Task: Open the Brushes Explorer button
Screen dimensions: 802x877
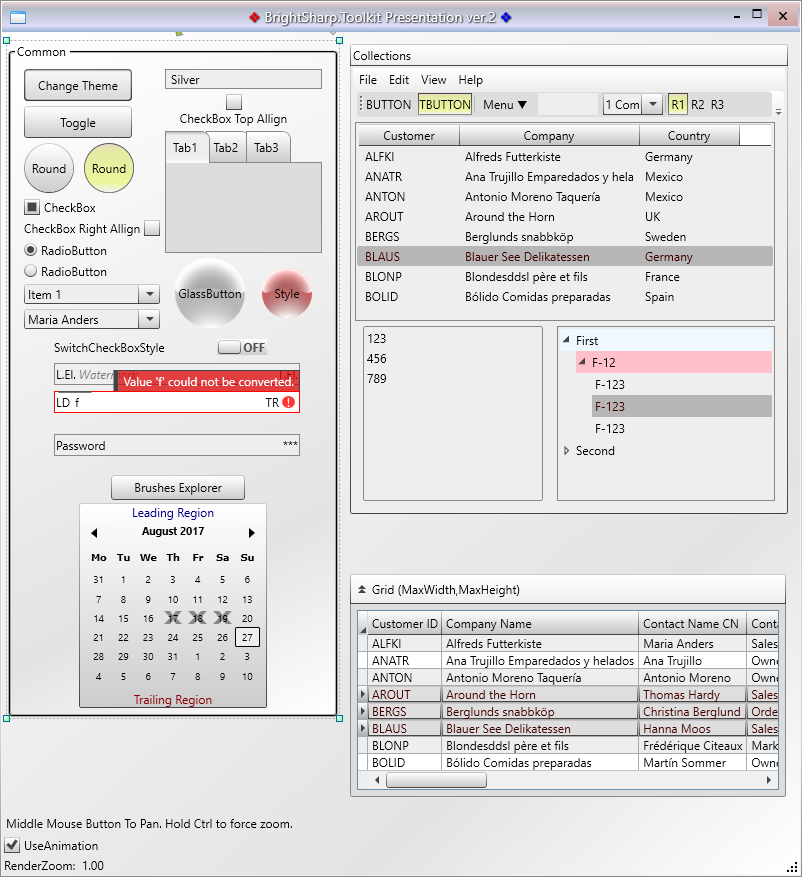Action: pos(178,488)
